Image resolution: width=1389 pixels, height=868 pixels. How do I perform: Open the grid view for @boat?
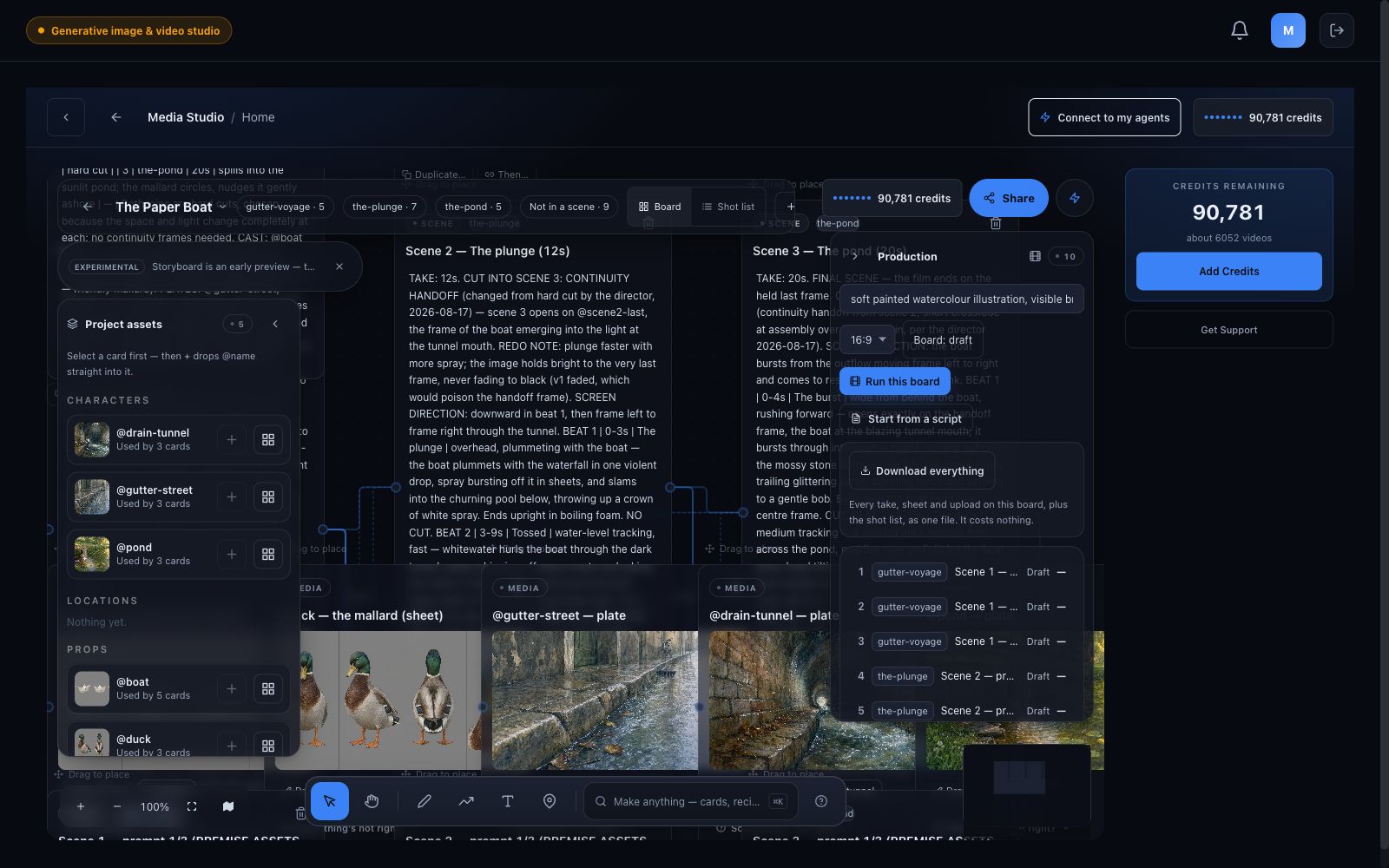point(268,689)
